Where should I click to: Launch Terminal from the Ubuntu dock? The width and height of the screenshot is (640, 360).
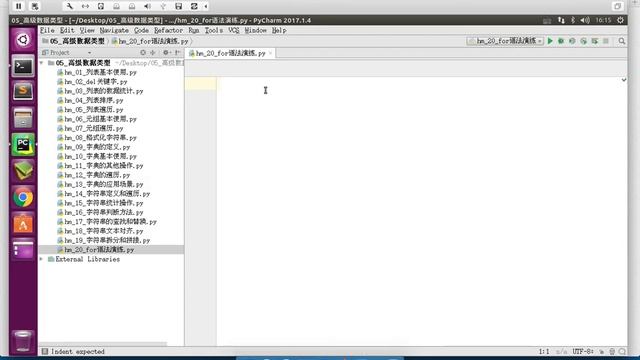point(23,67)
